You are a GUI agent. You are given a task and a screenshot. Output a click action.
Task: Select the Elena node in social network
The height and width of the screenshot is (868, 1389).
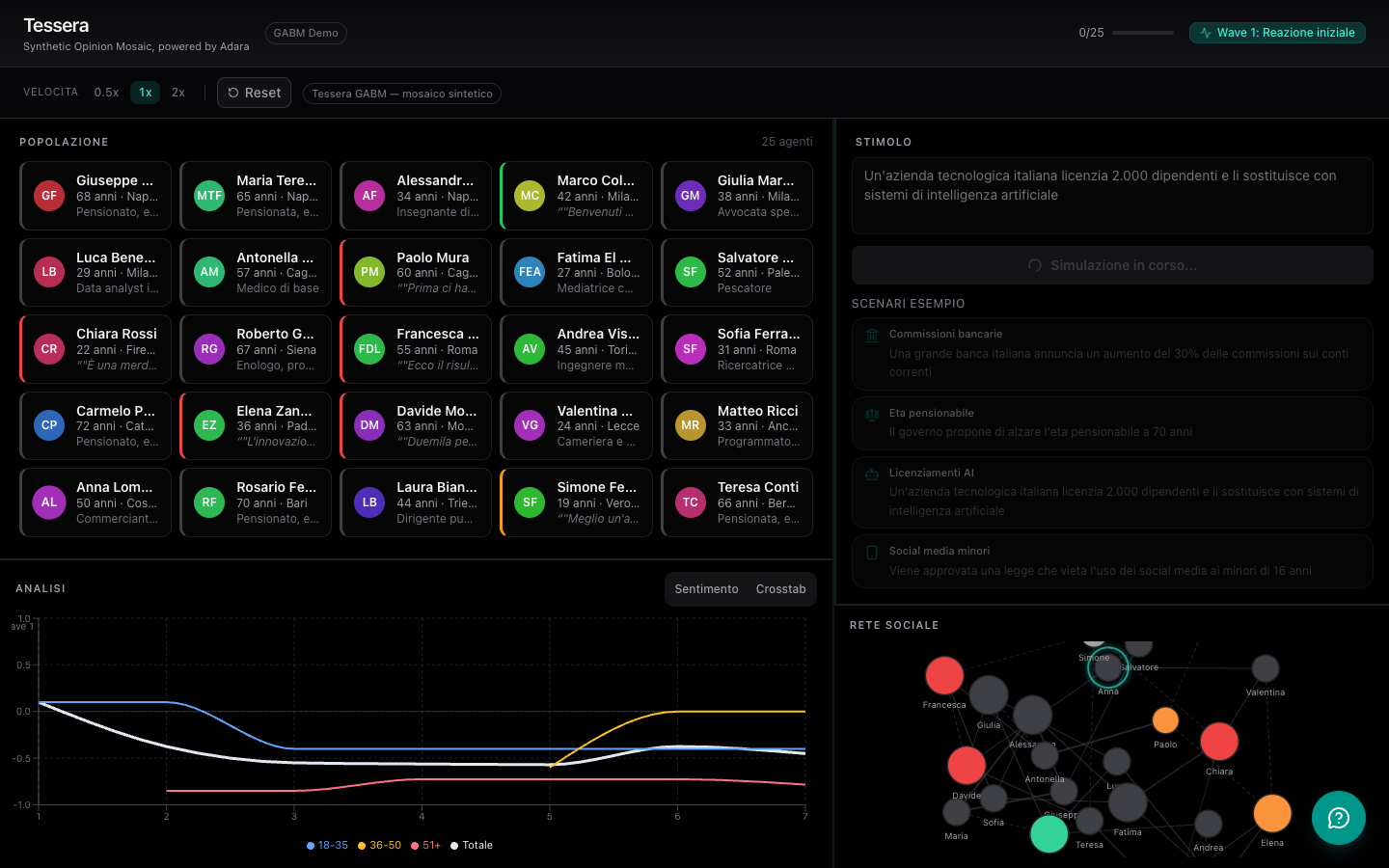(x=1272, y=813)
